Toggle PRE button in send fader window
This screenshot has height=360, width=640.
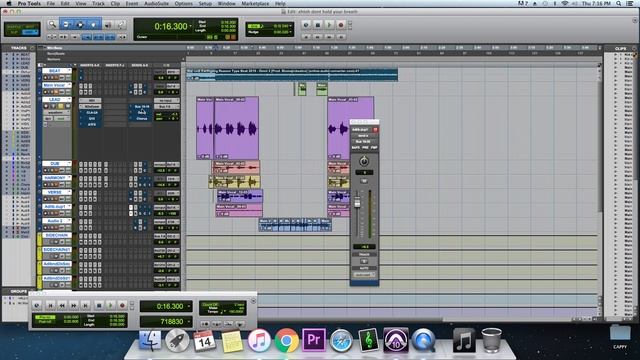[365, 147]
